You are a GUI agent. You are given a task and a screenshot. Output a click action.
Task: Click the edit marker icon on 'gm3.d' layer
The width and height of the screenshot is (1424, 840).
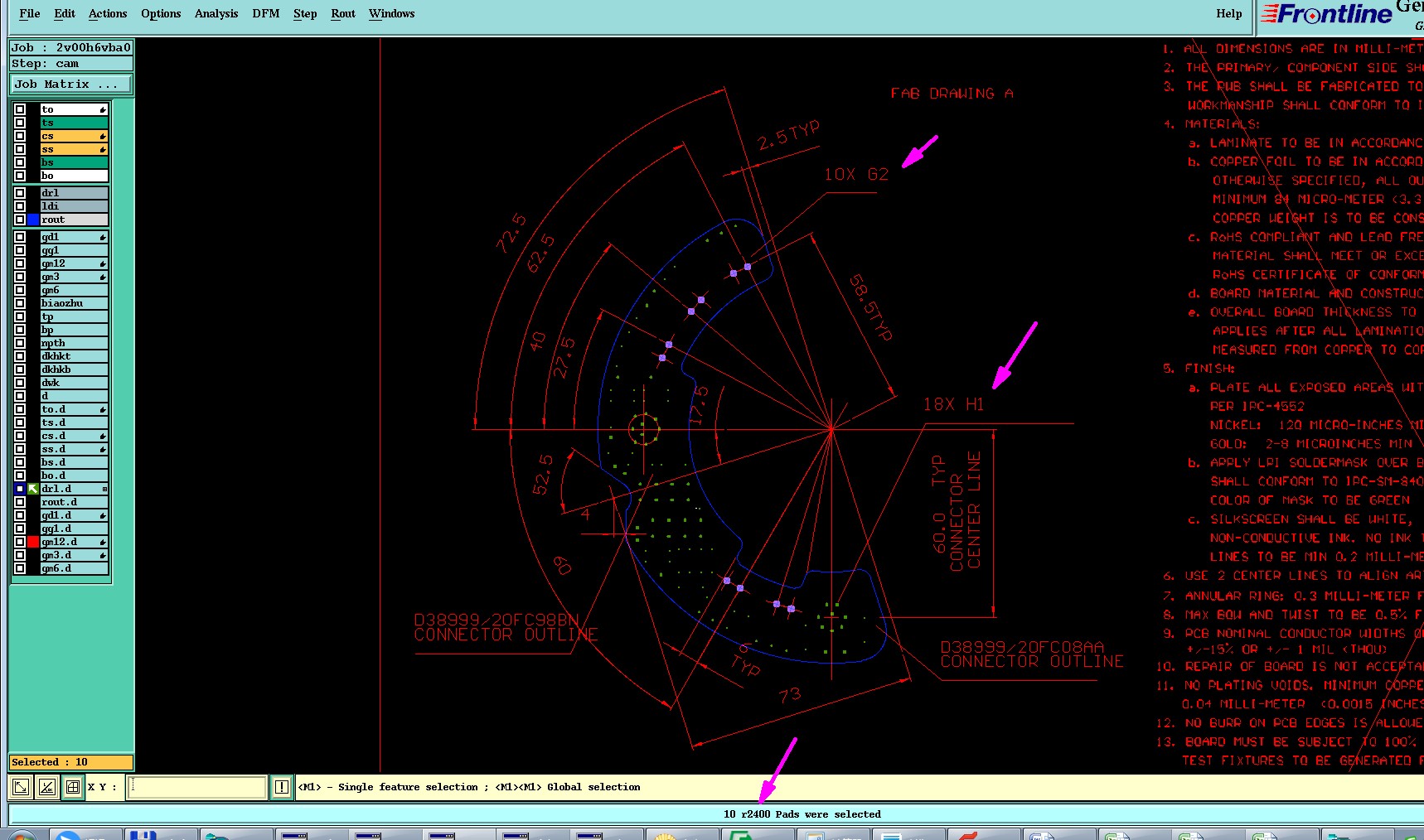(103, 555)
